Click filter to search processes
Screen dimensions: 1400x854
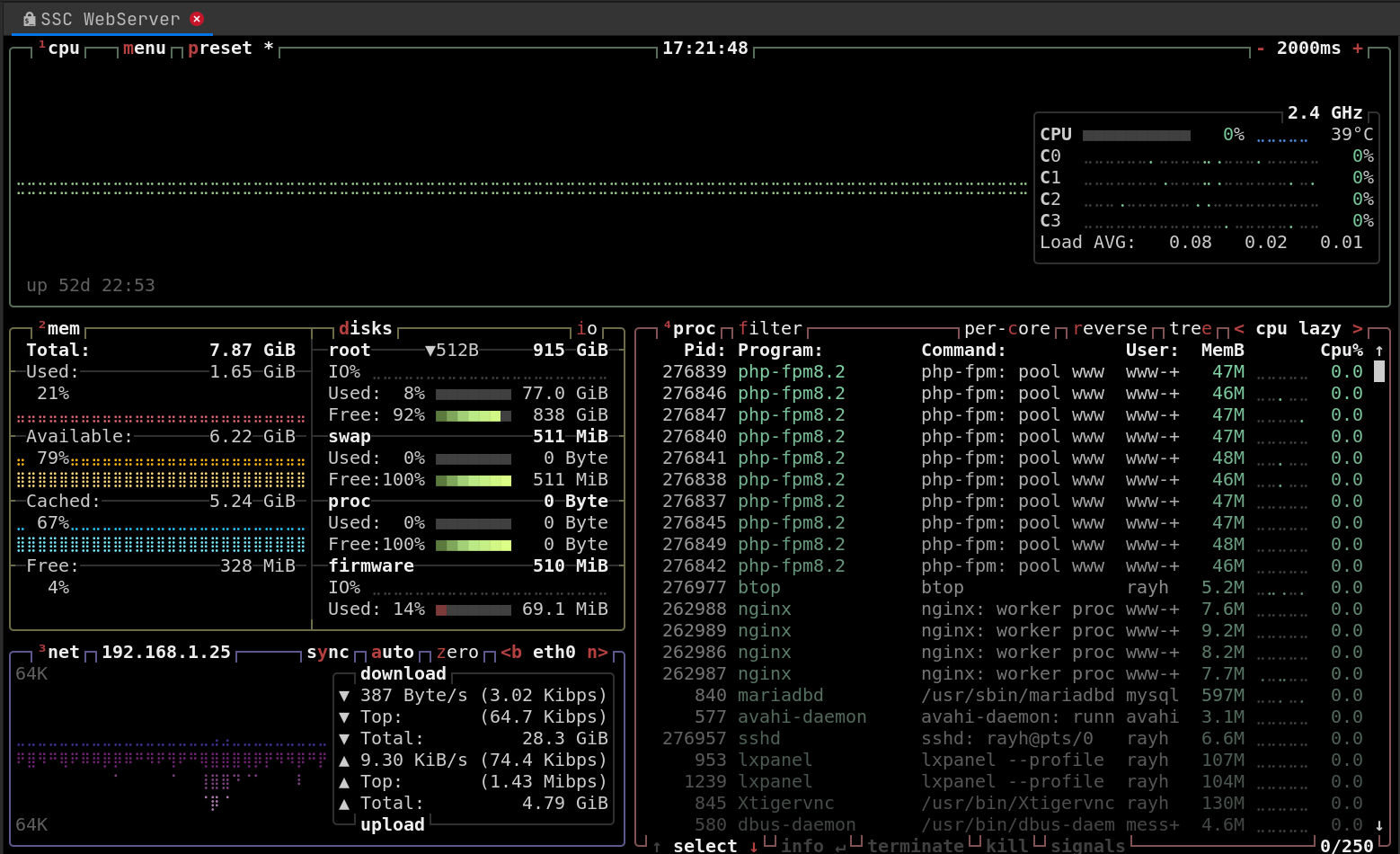tap(770, 328)
